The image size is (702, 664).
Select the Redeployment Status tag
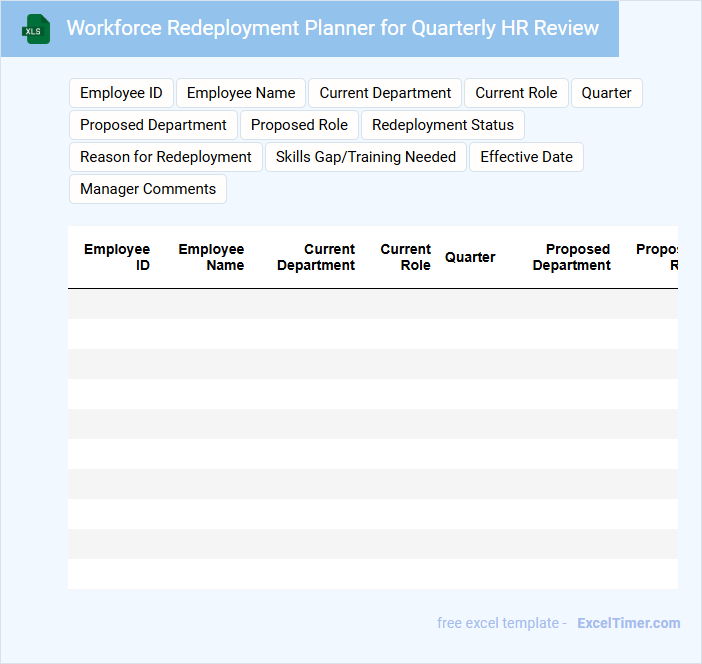click(x=443, y=125)
